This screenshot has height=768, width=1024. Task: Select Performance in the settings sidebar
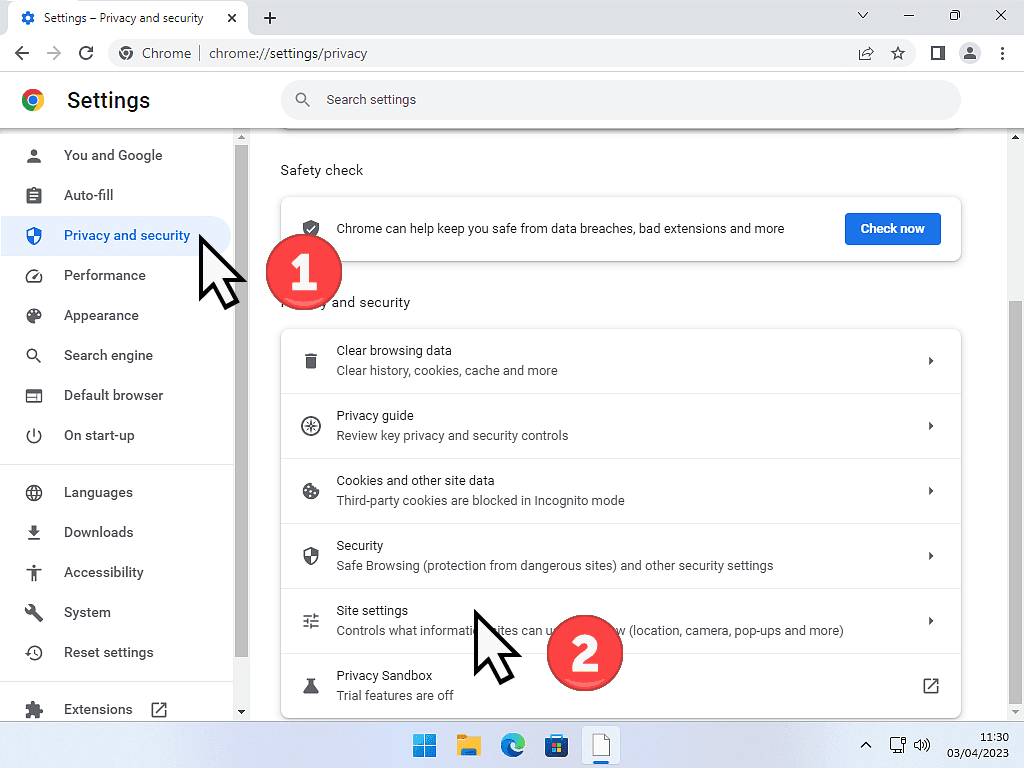(104, 275)
